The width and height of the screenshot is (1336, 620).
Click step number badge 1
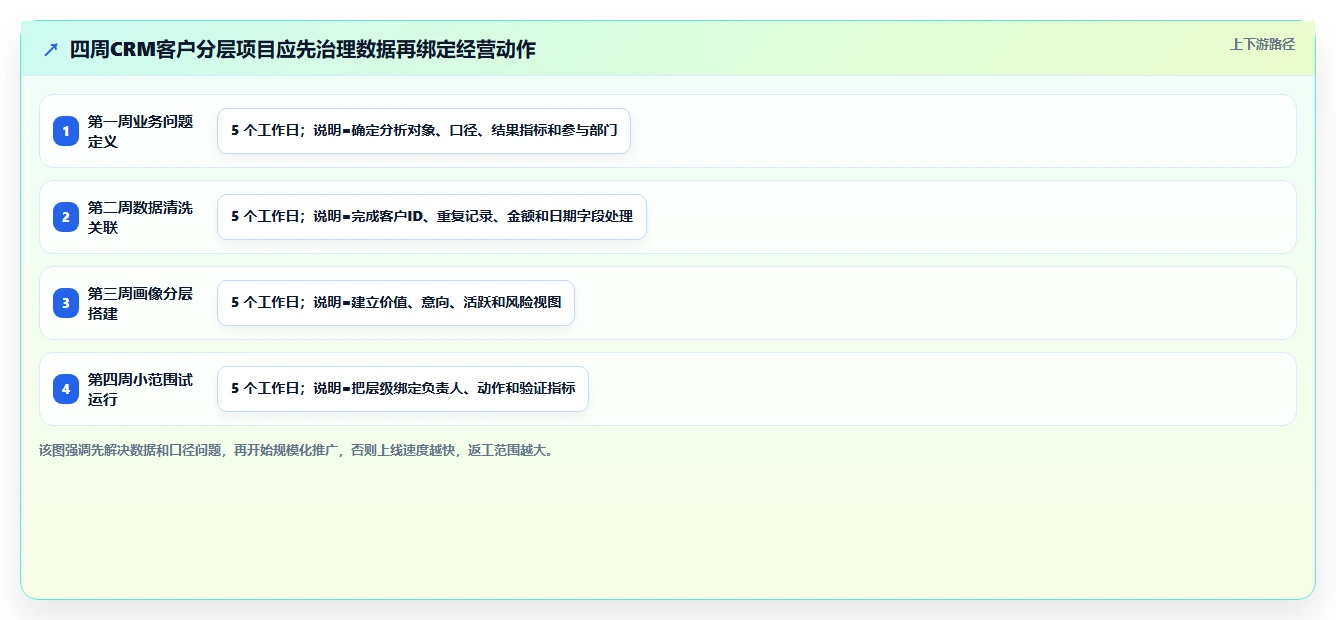(66, 131)
